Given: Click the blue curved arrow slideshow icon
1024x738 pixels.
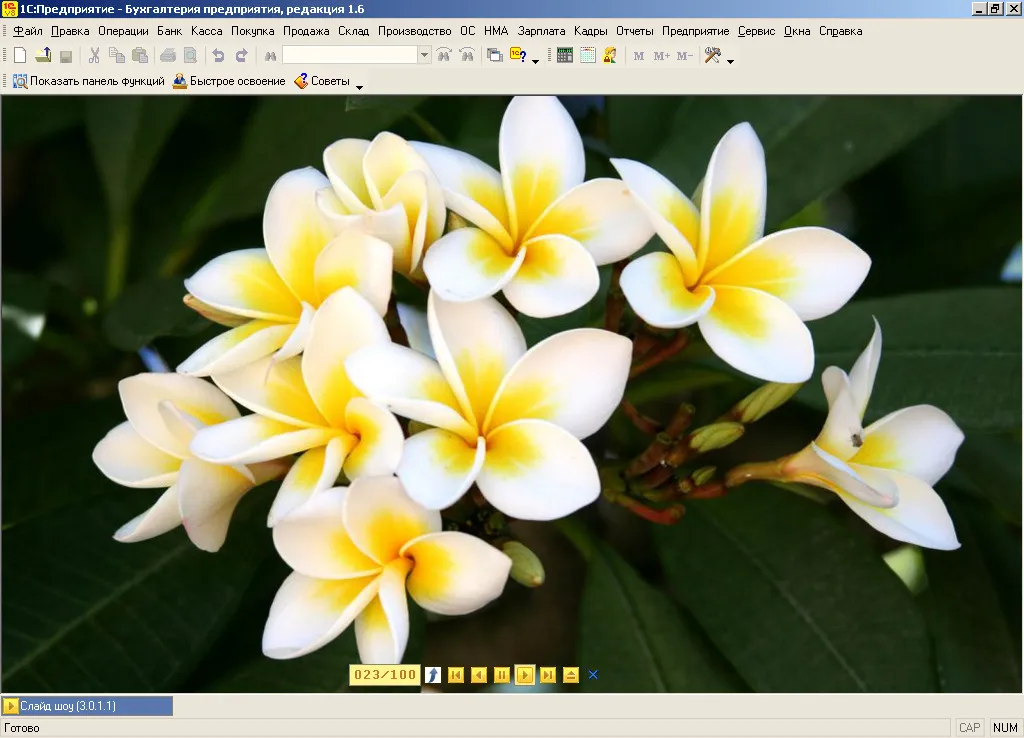Looking at the screenshot, I should (433, 675).
